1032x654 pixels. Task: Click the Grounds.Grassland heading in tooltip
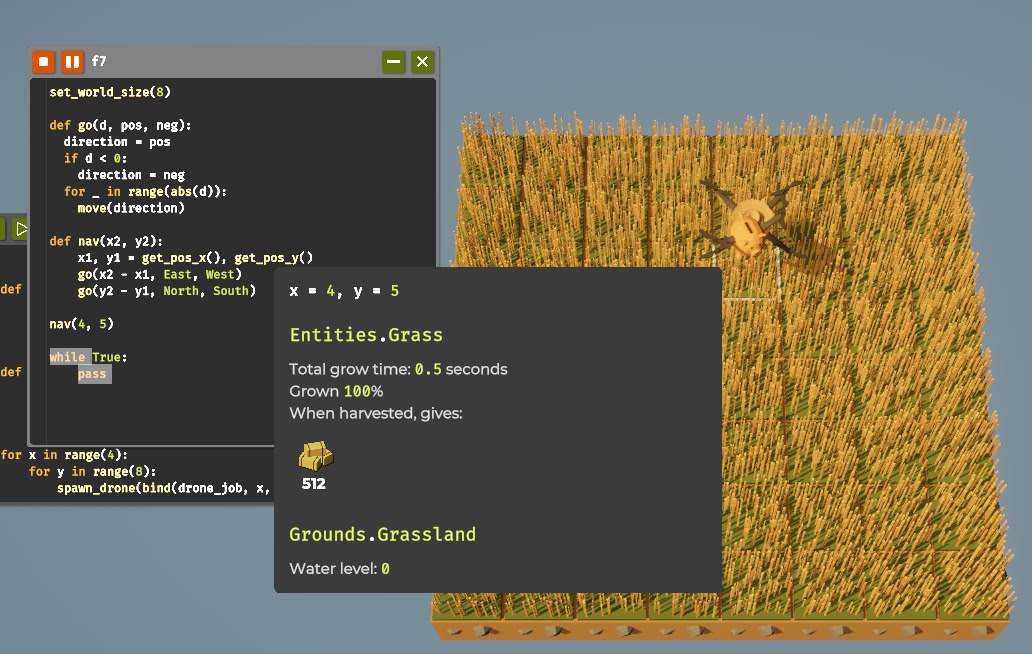point(382,534)
